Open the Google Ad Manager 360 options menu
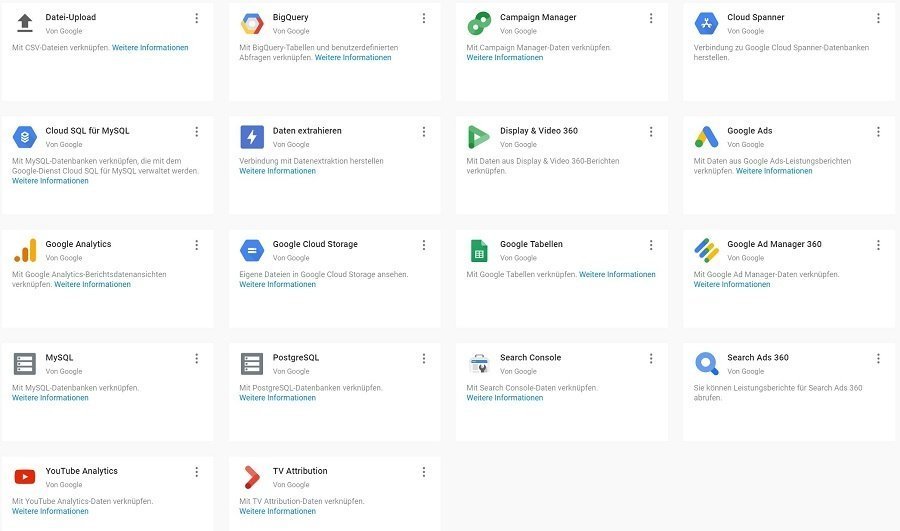This screenshot has height=531, width=900. 878,245
